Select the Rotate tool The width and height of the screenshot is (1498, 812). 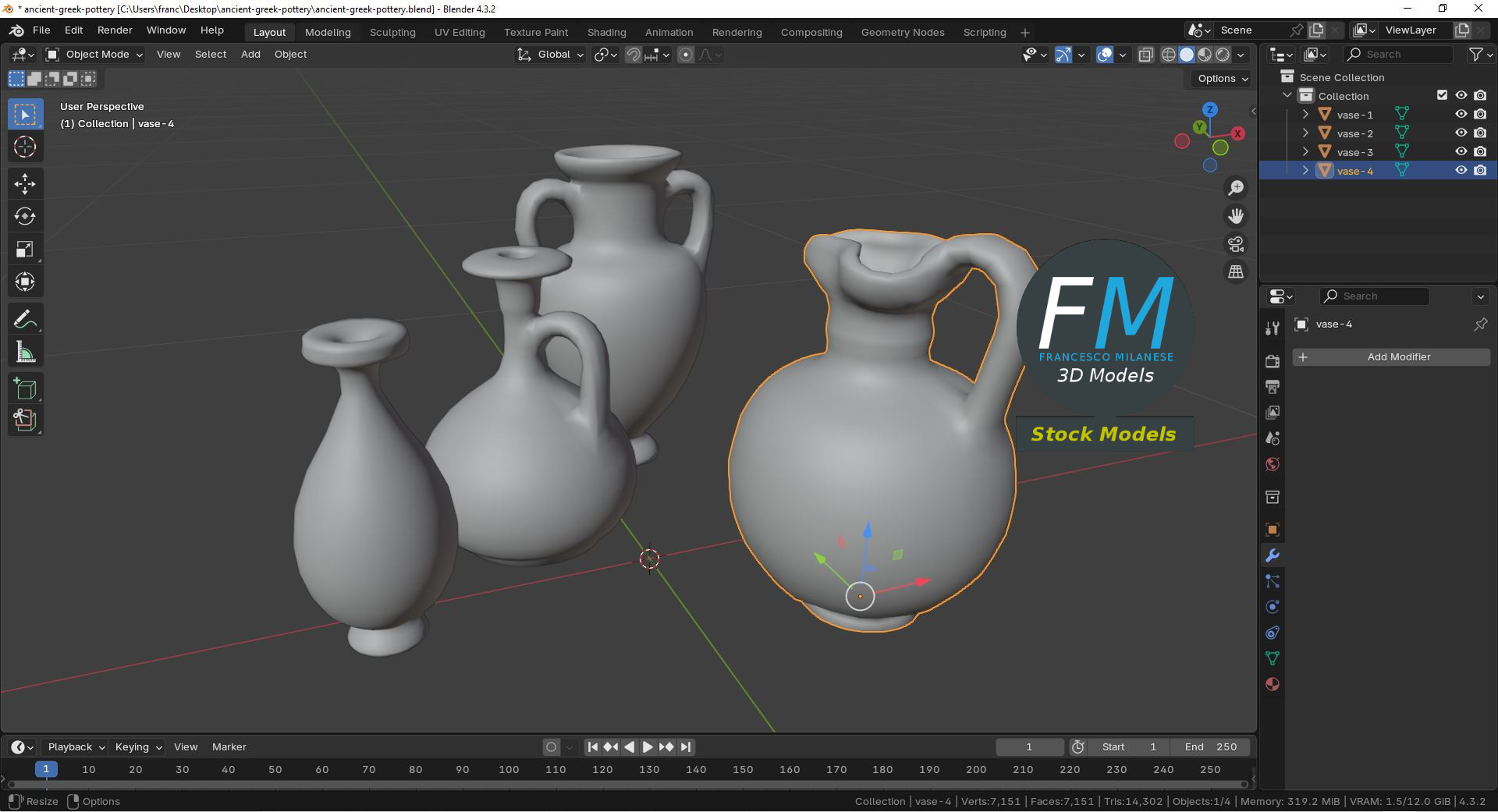[x=25, y=217]
